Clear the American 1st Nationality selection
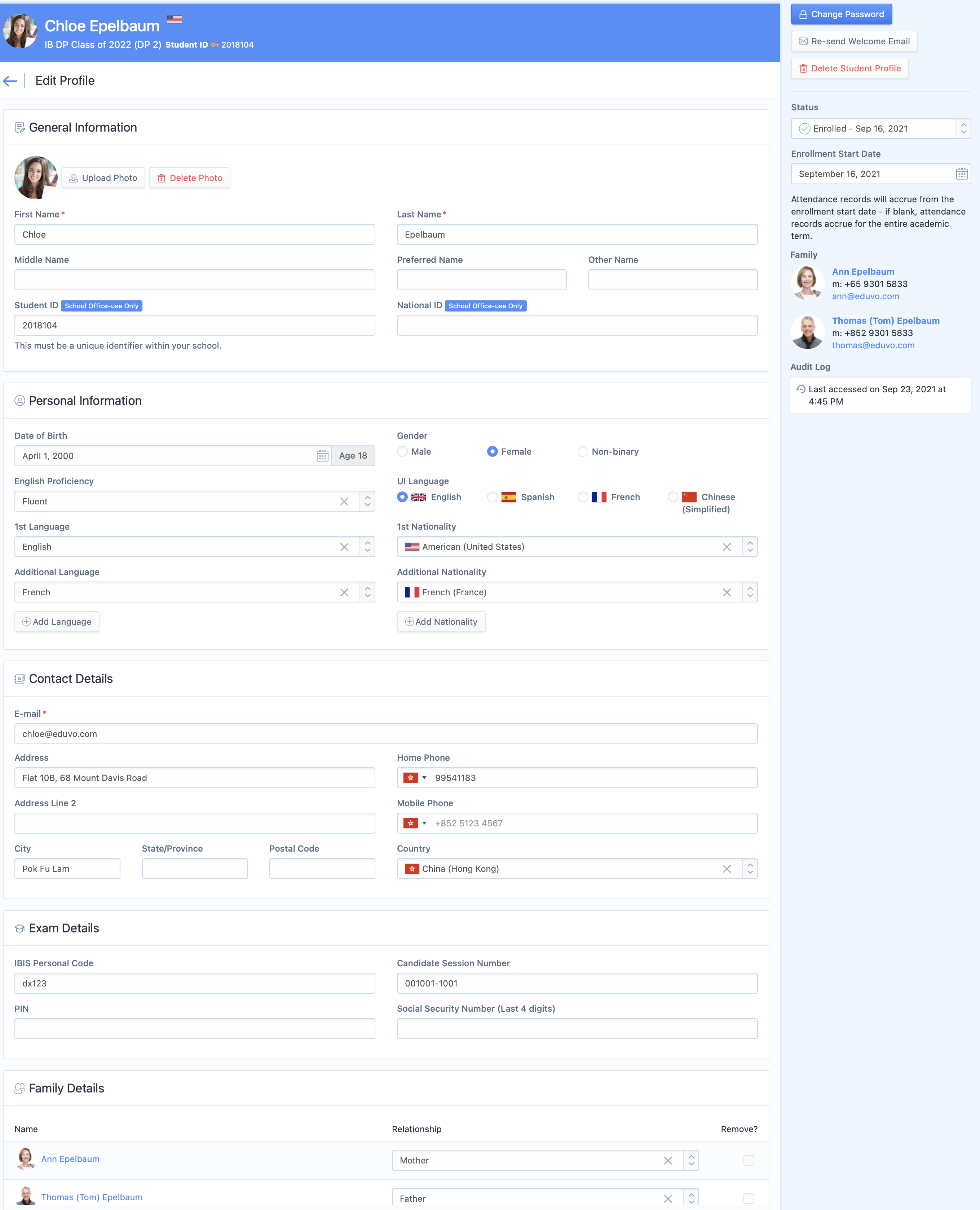The height and width of the screenshot is (1210, 980). point(727,546)
